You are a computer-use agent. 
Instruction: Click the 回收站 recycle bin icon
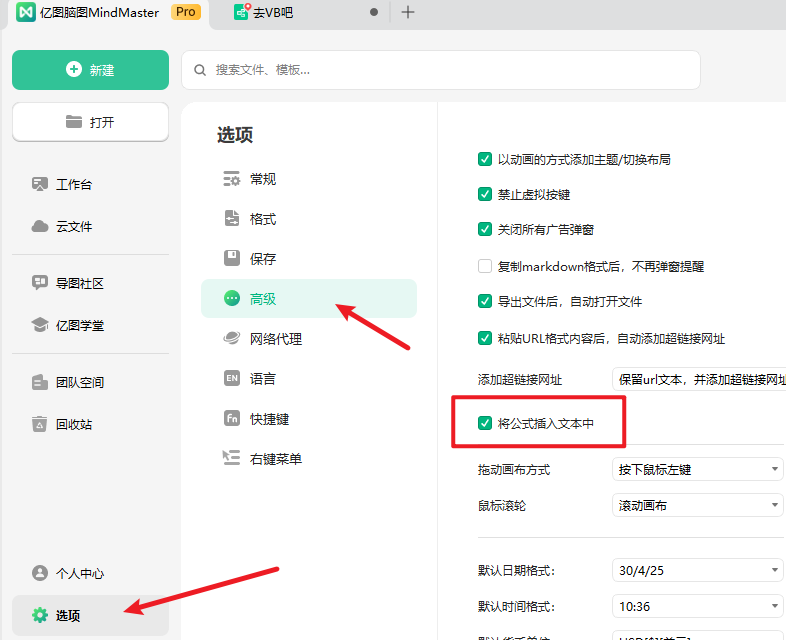point(40,424)
